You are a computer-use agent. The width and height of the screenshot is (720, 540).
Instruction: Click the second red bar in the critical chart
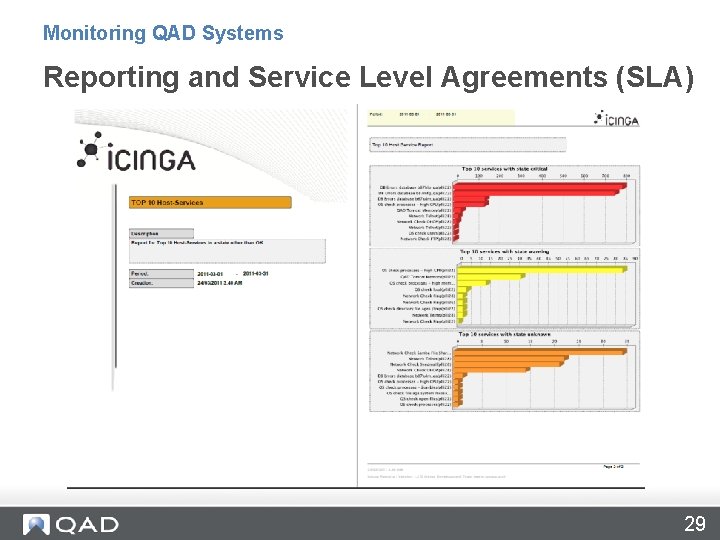tap(536, 192)
